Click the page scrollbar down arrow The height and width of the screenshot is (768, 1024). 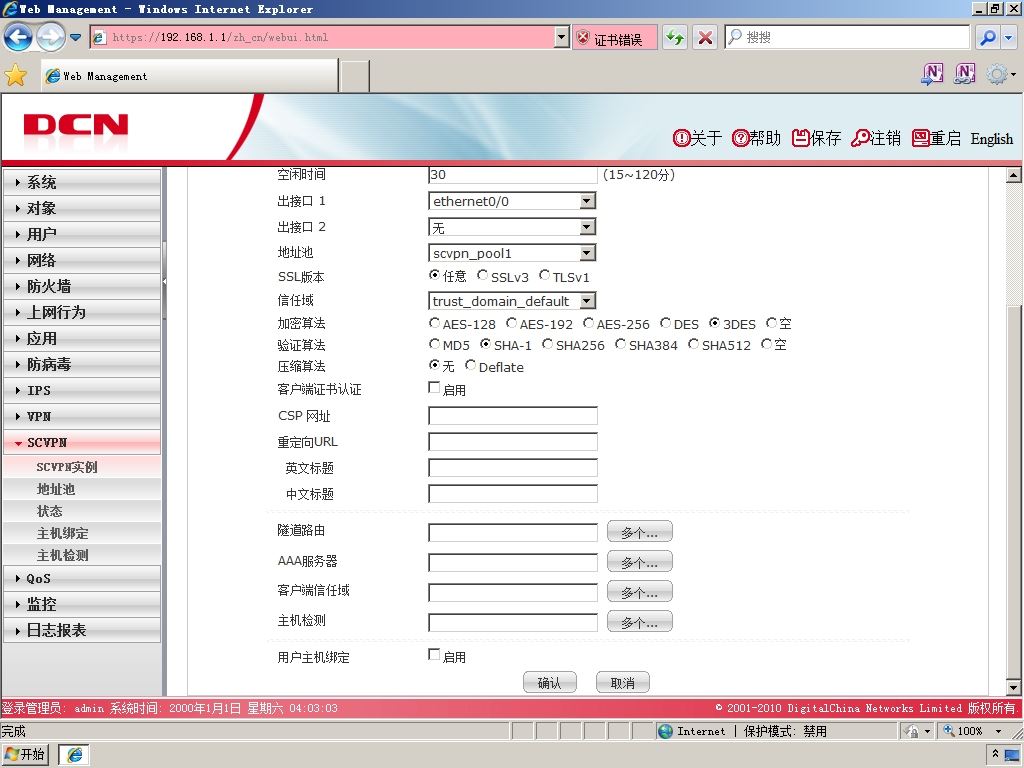(1013, 687)
